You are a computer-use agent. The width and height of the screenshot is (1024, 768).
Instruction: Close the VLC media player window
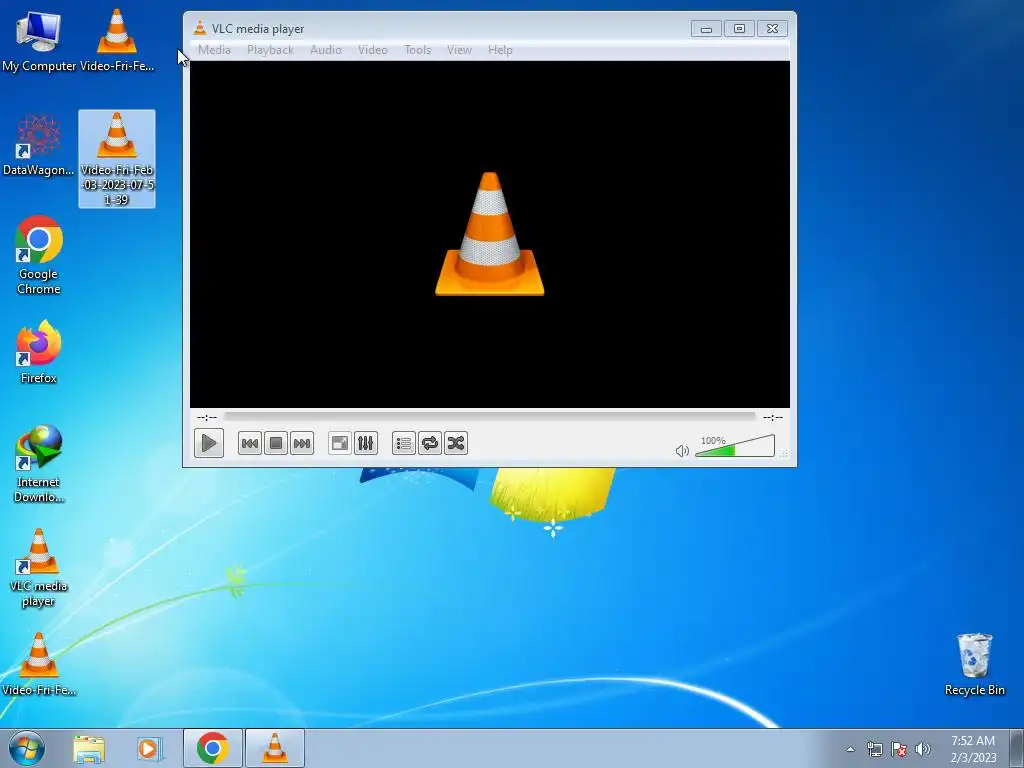(772, 29)
